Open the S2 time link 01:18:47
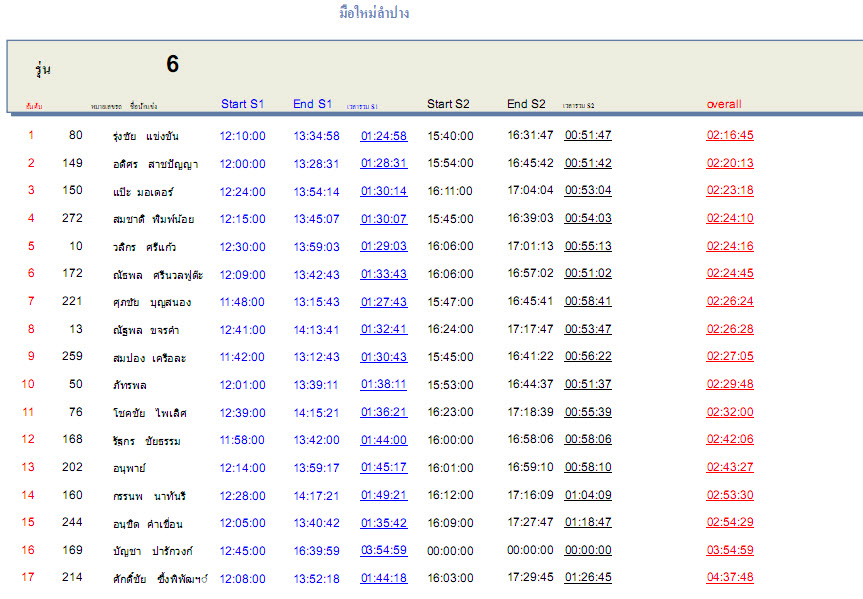 tap(588, 523)
